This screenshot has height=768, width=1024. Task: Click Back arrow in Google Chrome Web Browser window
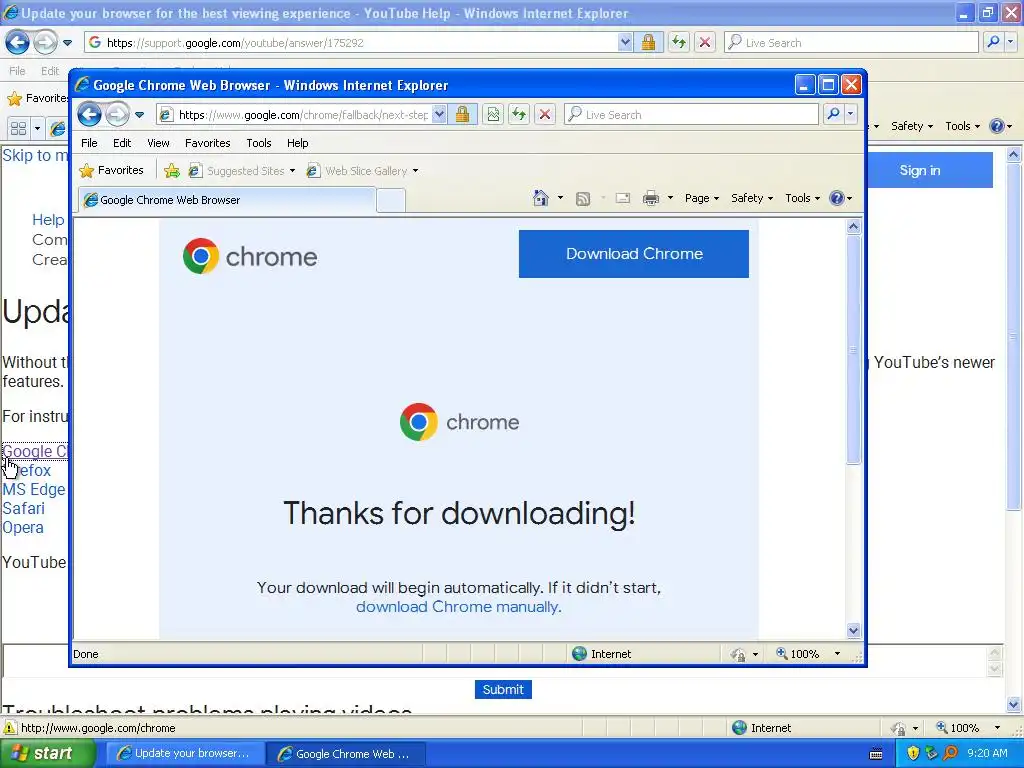click(x=89, y=115)
